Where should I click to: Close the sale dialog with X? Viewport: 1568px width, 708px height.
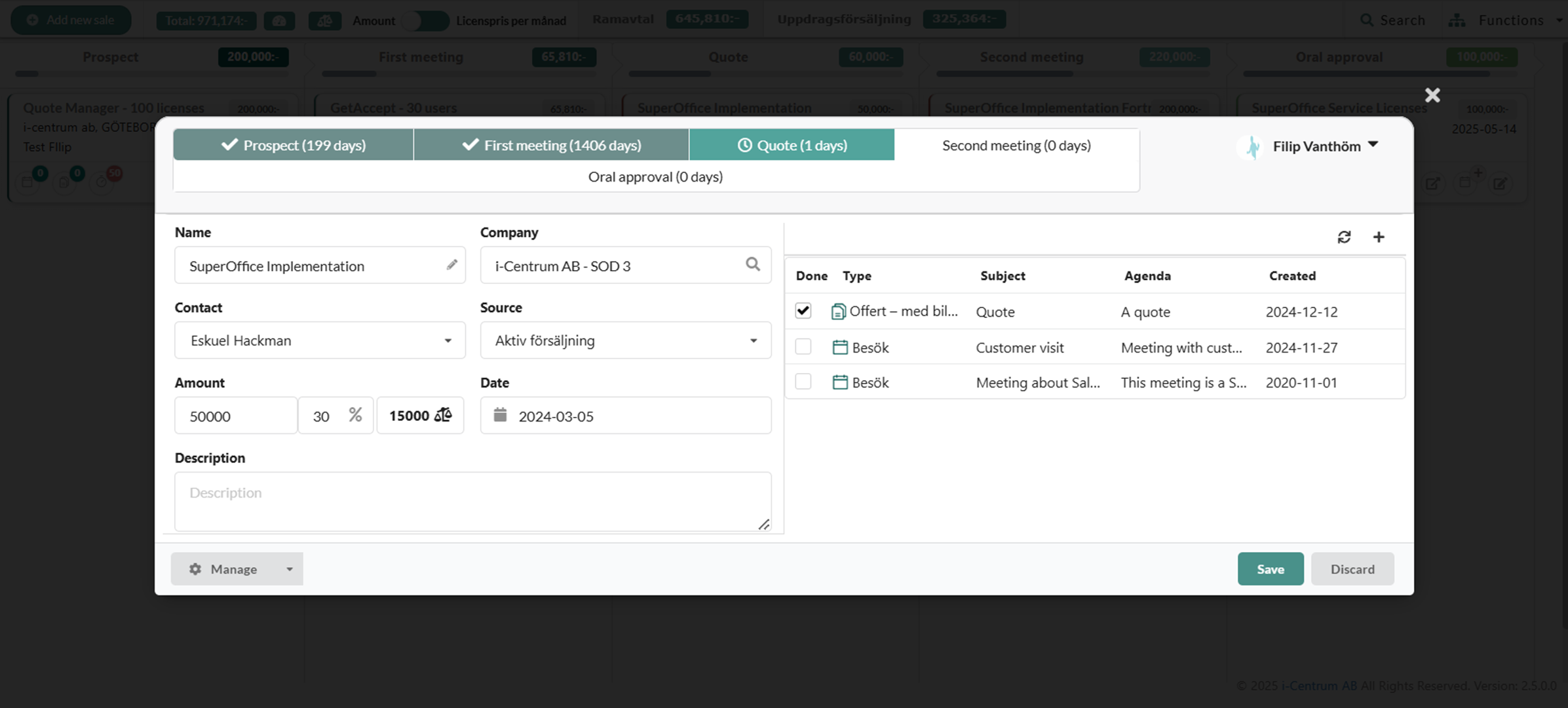pos(1432,95)
